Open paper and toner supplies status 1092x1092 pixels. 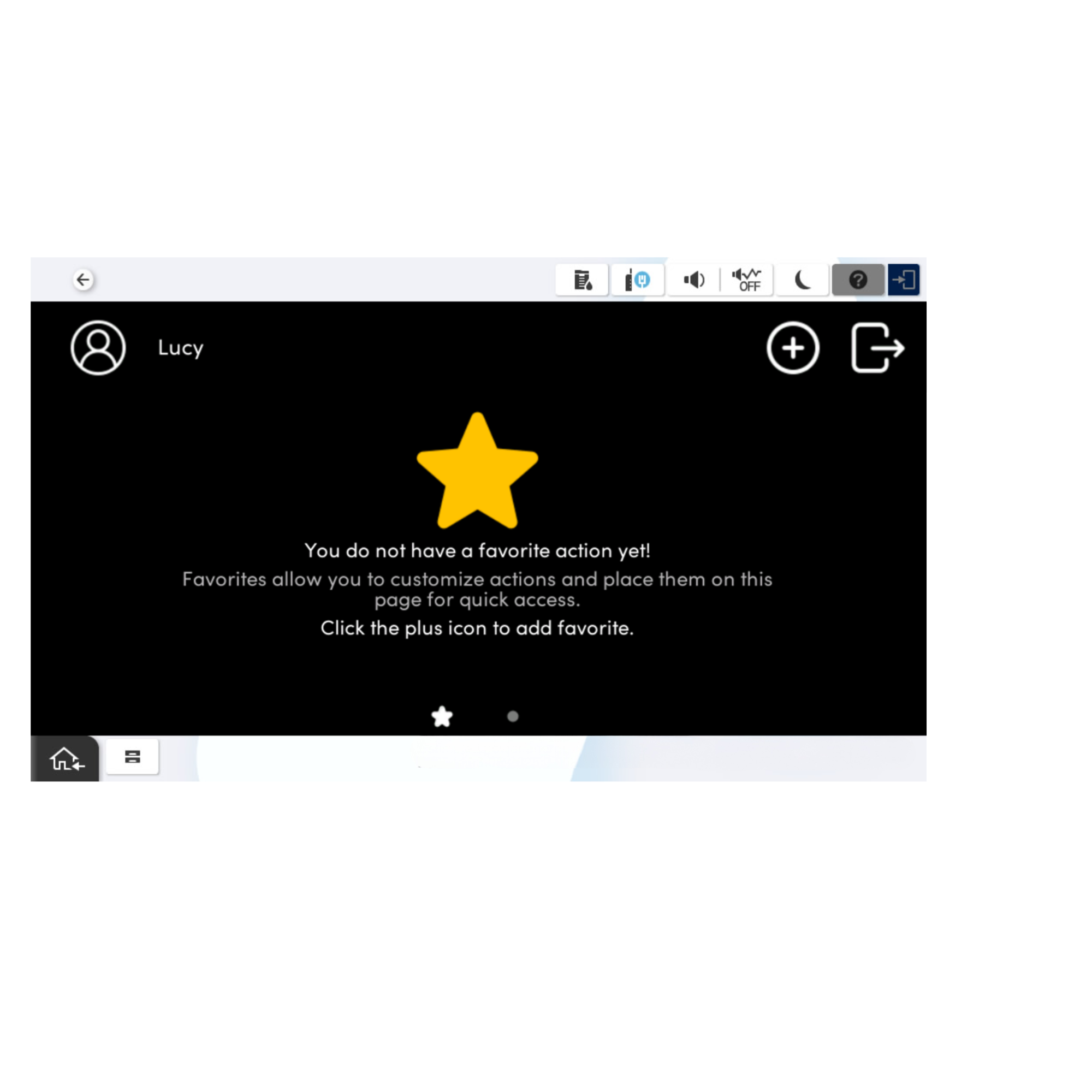tap(581, 280)
